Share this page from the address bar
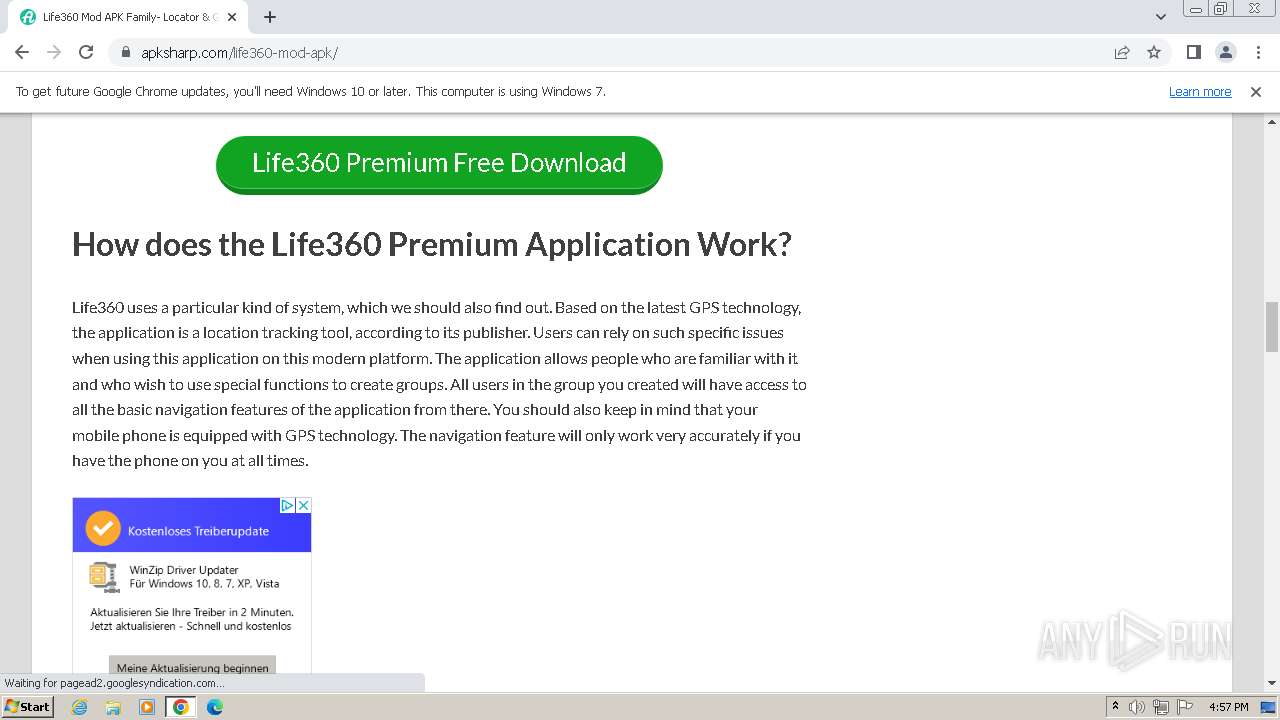 click(x=1122, y=52)
